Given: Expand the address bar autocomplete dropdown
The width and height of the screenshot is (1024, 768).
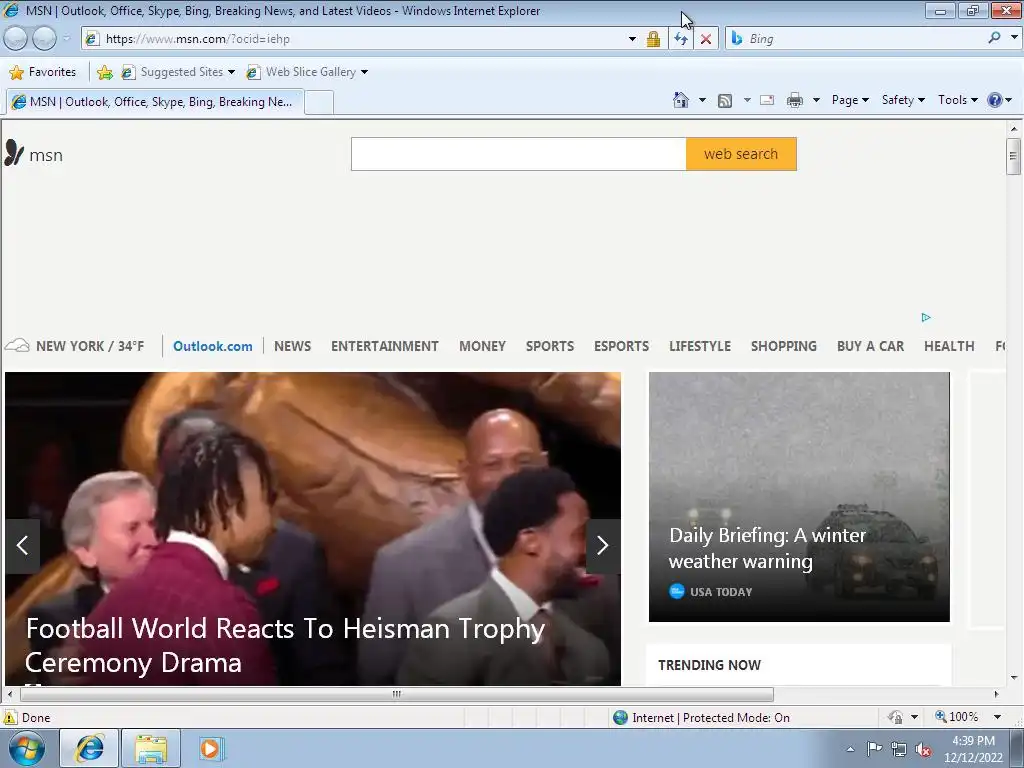Looking at the screenshot, I should click(x=632, y=39).
